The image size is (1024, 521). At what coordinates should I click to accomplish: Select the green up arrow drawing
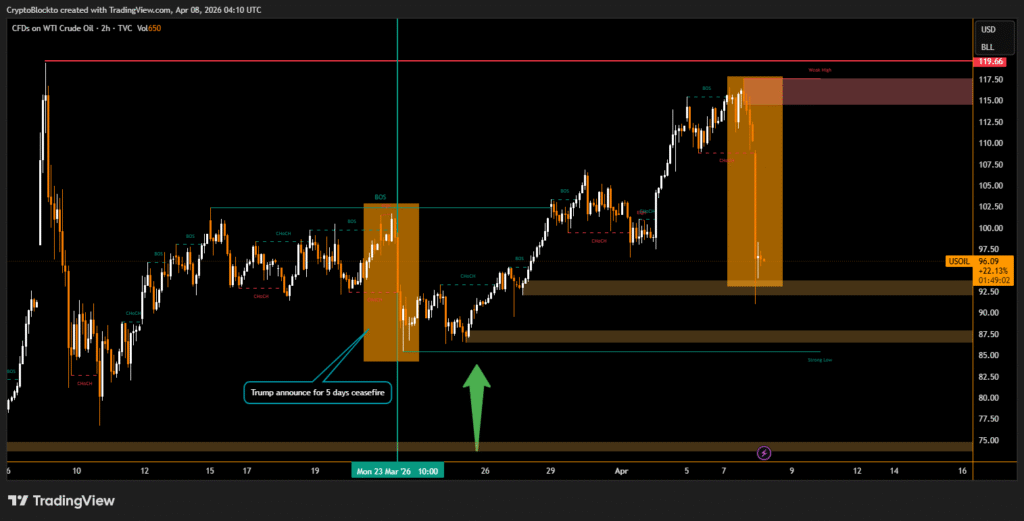tap(477, 400)
